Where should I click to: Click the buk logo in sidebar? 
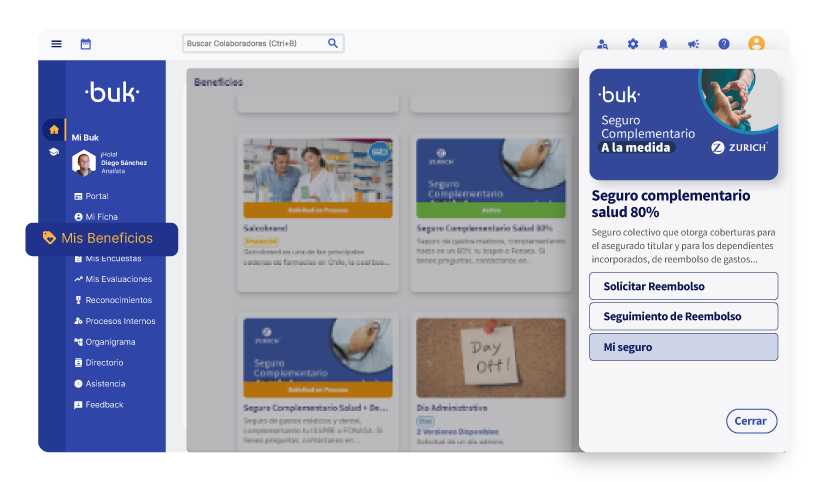pyautogui.click(x=112, y=92)
